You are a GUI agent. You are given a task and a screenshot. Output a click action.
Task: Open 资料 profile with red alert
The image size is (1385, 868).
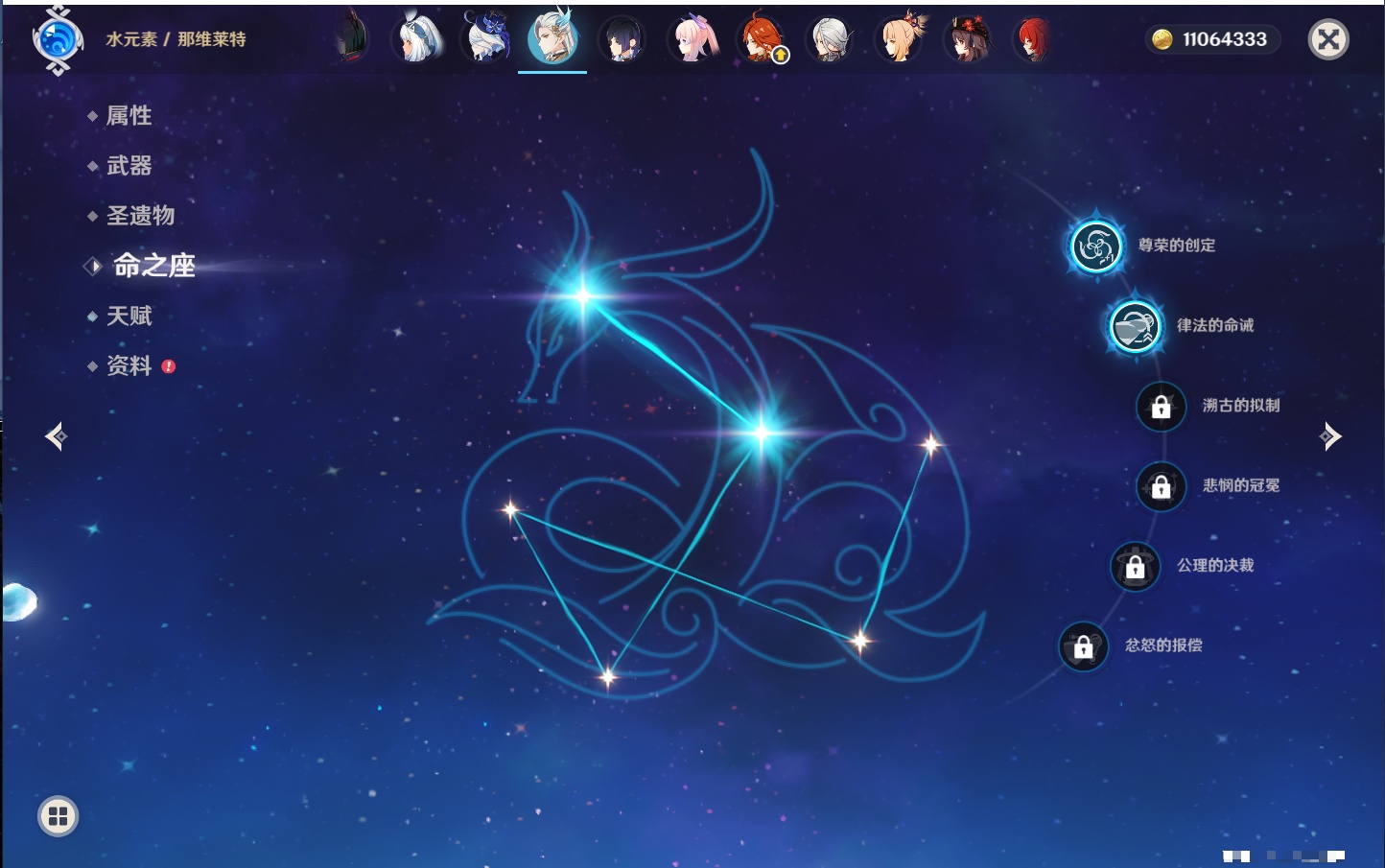129,366
